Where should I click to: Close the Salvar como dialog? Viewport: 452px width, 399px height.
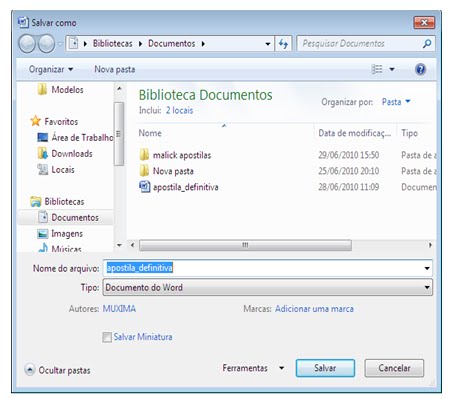[424, 22]
